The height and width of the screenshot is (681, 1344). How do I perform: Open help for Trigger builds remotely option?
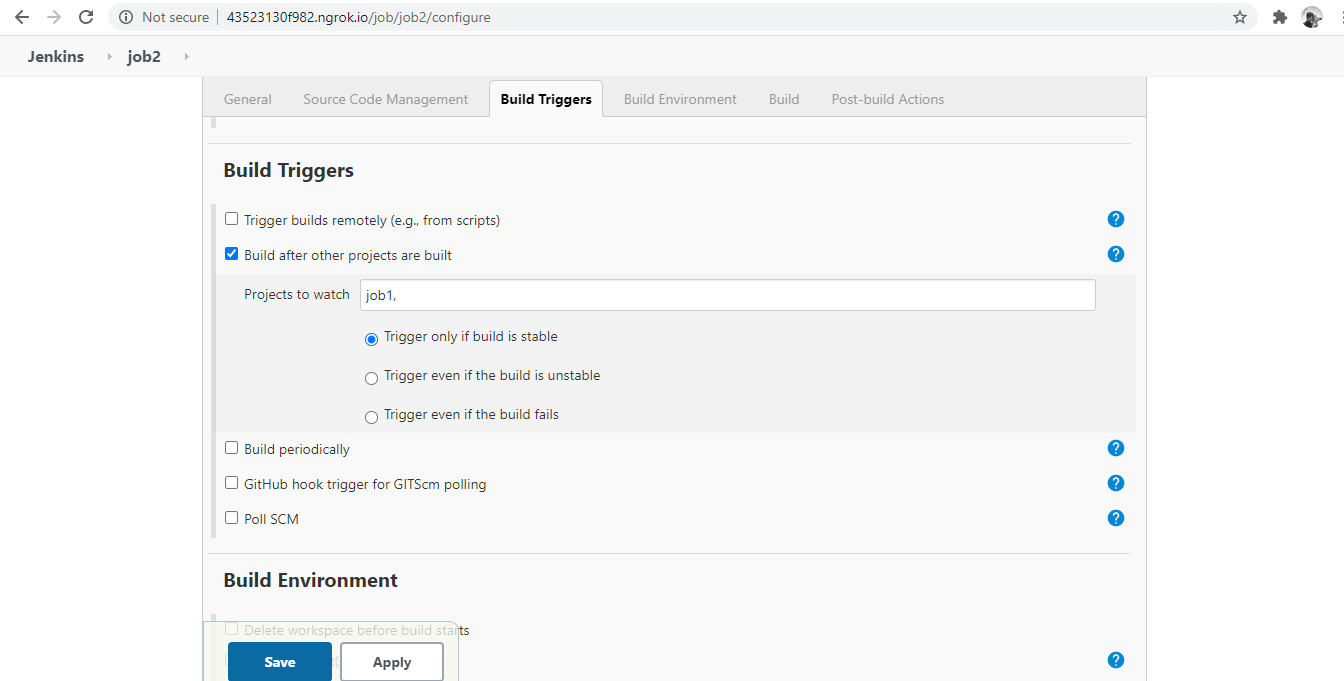[1115, 218]
